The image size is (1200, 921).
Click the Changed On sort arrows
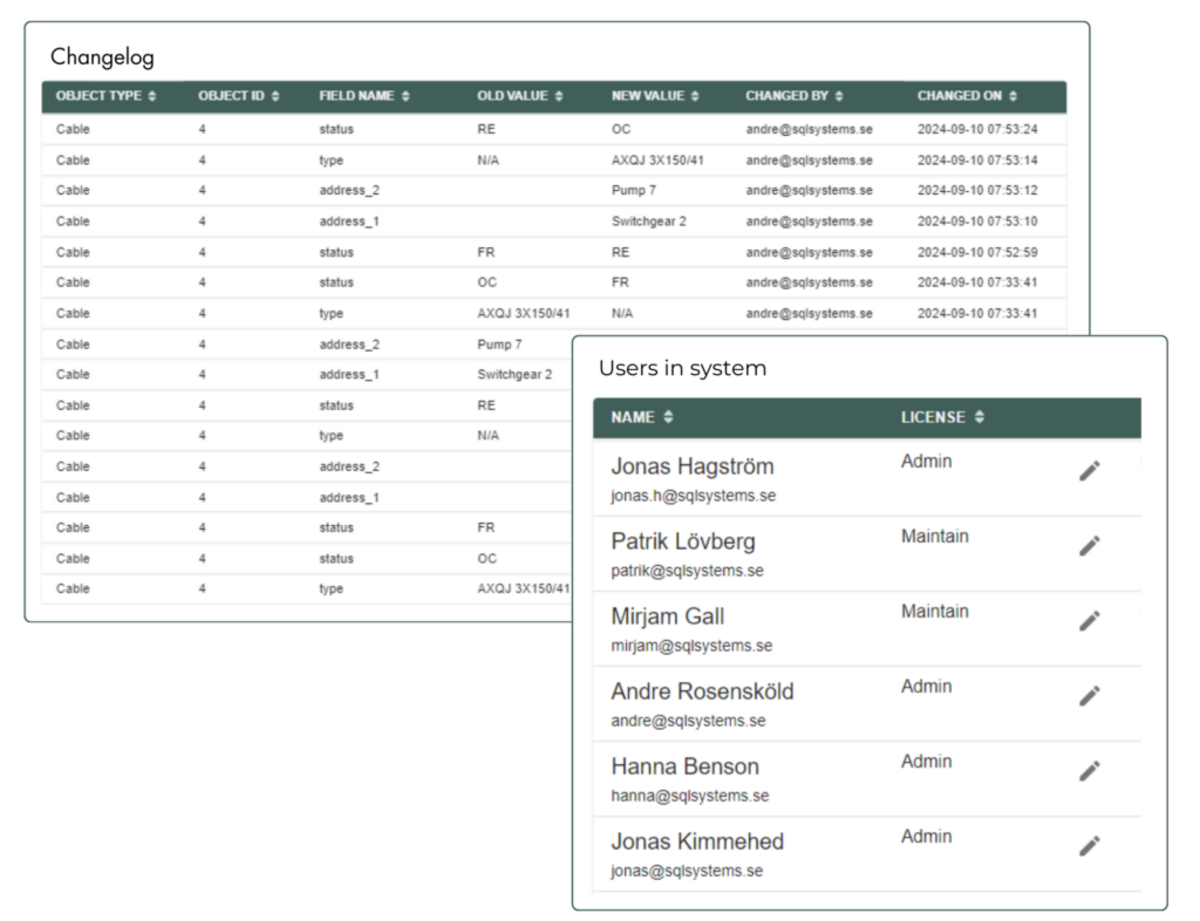click(x=1013, y=96)
